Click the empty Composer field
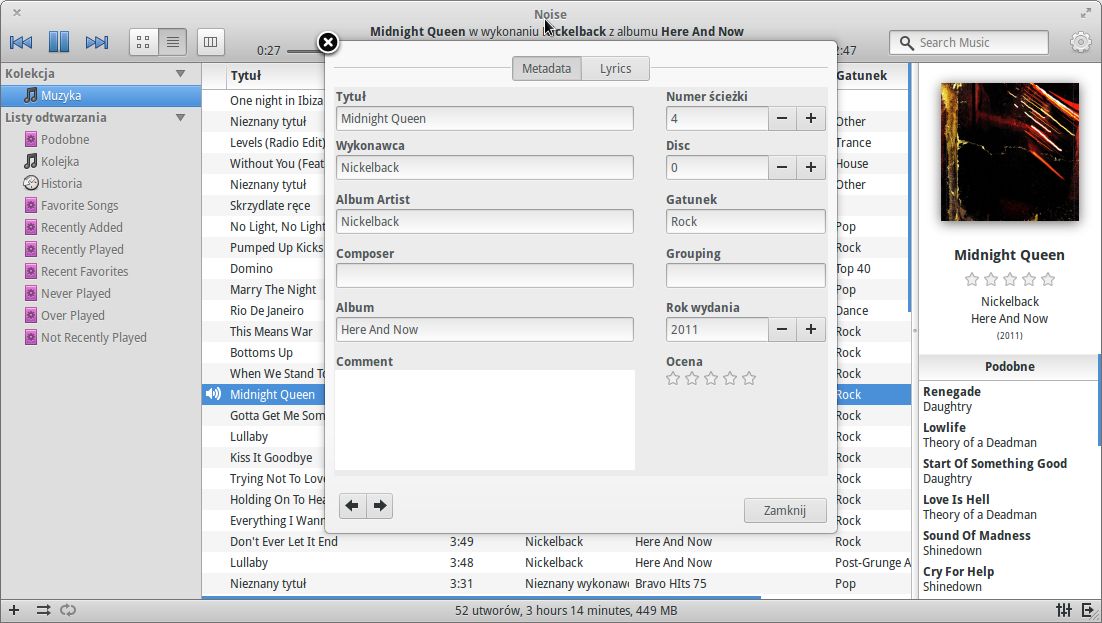Viewport: 1102px width, 623px height. coord(484,276)
